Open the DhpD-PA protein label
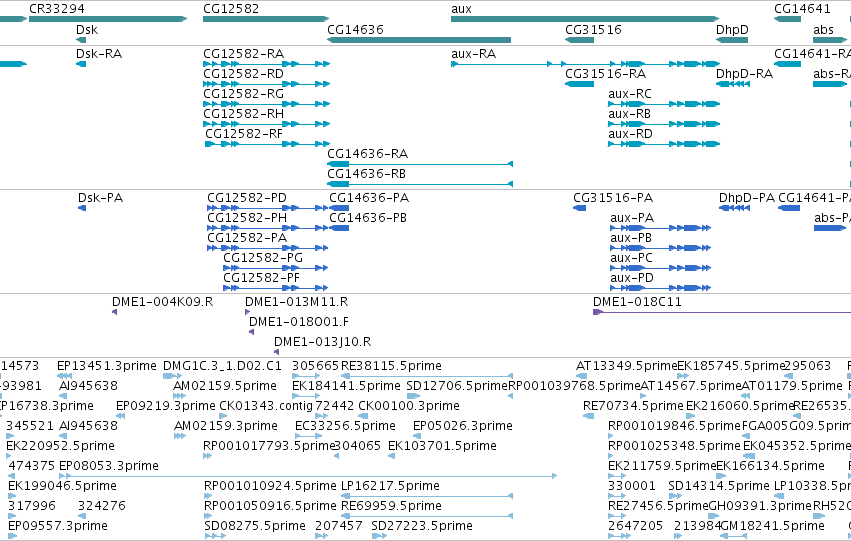Image resolution: width=851 pixels, height=541 pixels. 747,198
